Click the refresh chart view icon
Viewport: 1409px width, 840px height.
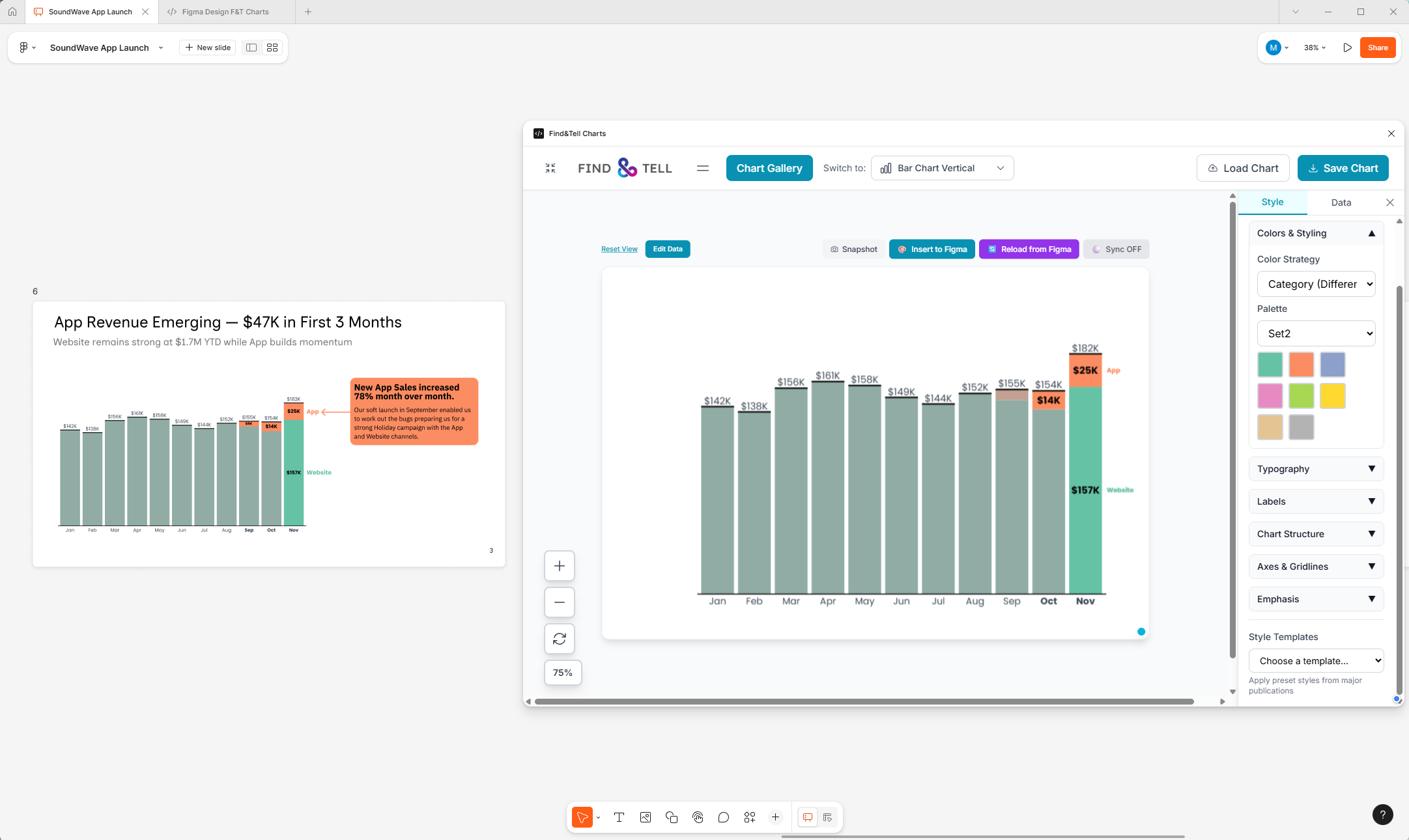(x=559, y=639)
